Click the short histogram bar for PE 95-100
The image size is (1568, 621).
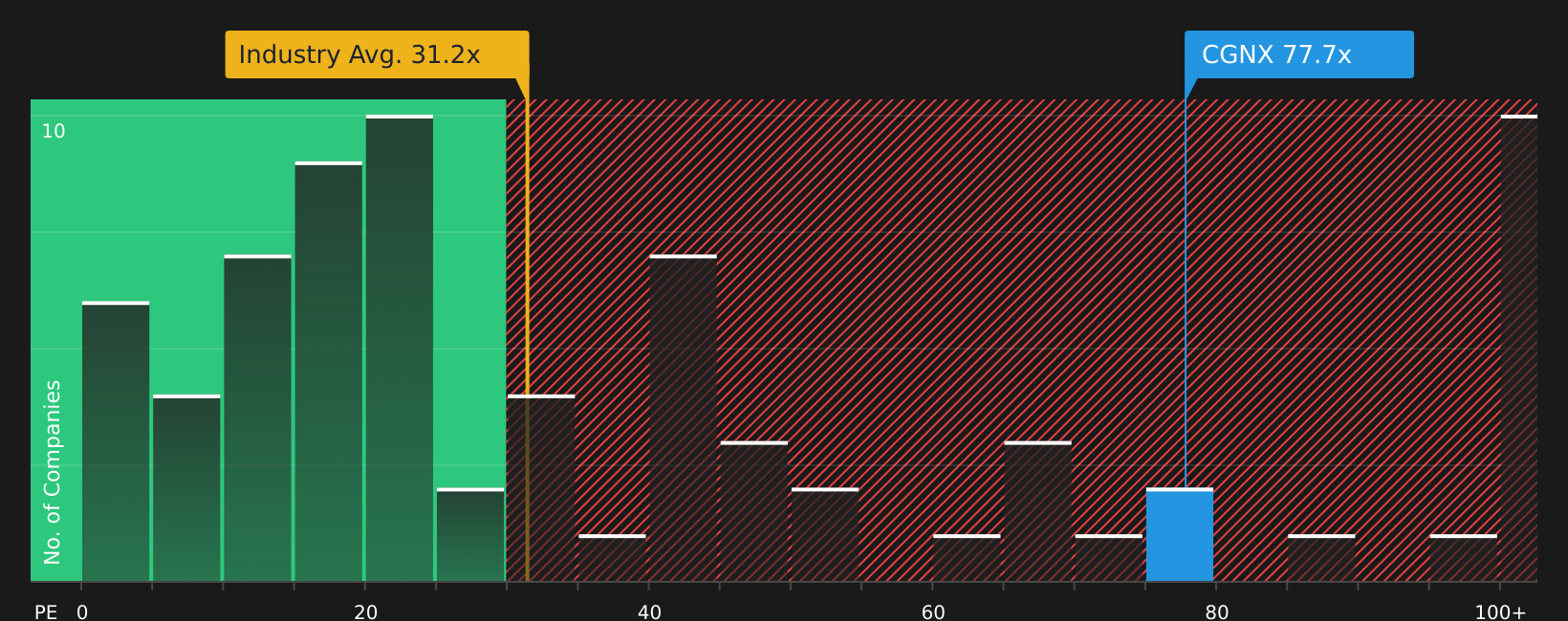tap(1464, 558)
